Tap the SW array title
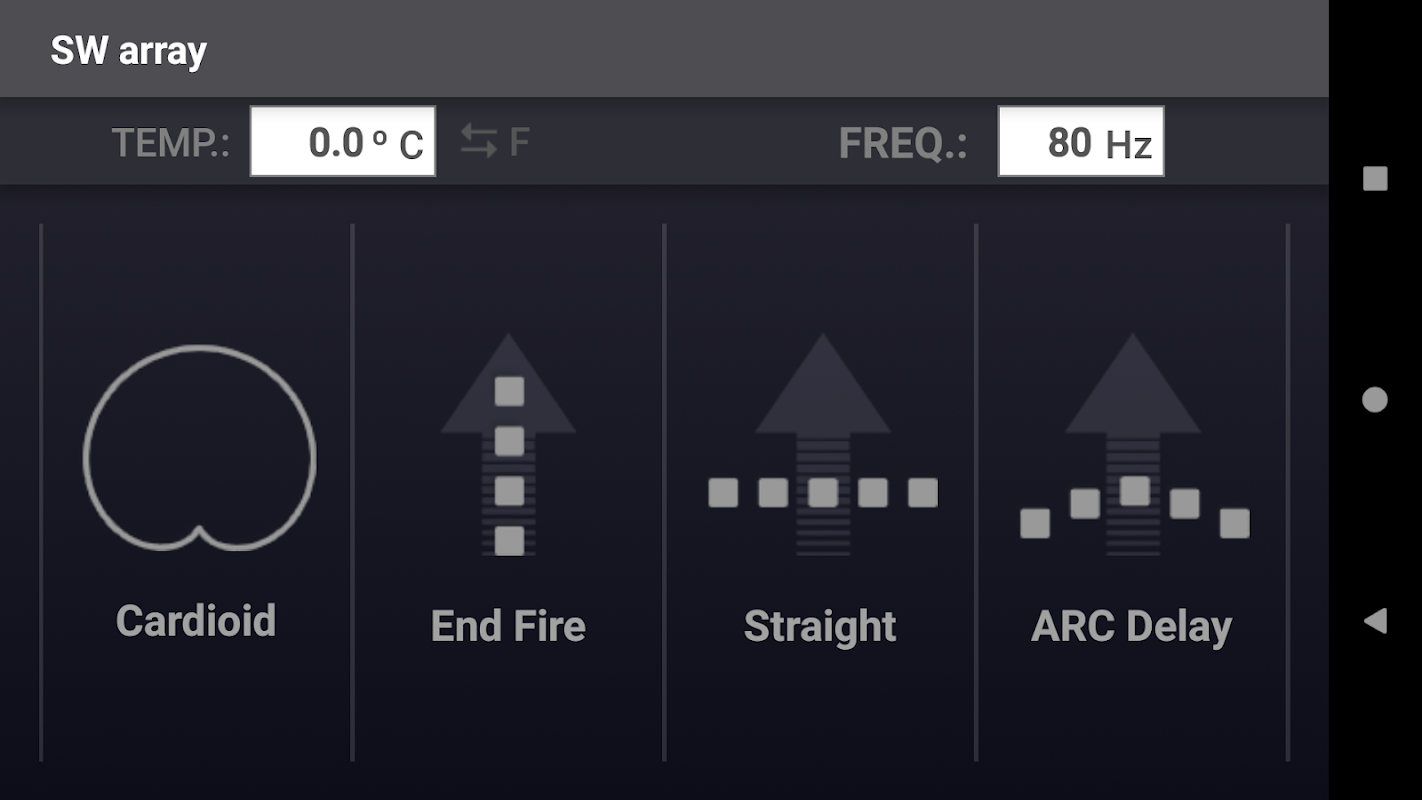Viewport: 1422px width, 800px height. point(128,50)
